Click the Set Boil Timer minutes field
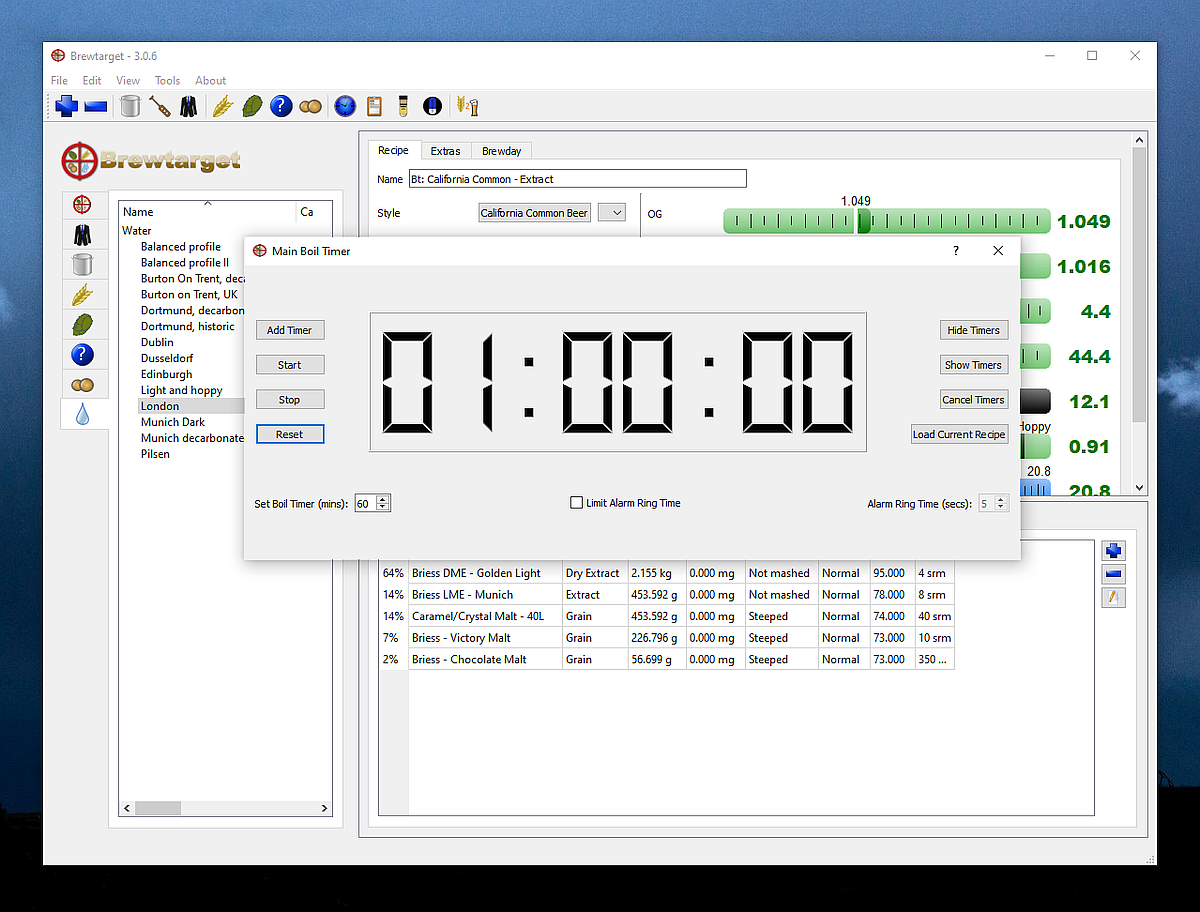 click(x=365, y=504)
